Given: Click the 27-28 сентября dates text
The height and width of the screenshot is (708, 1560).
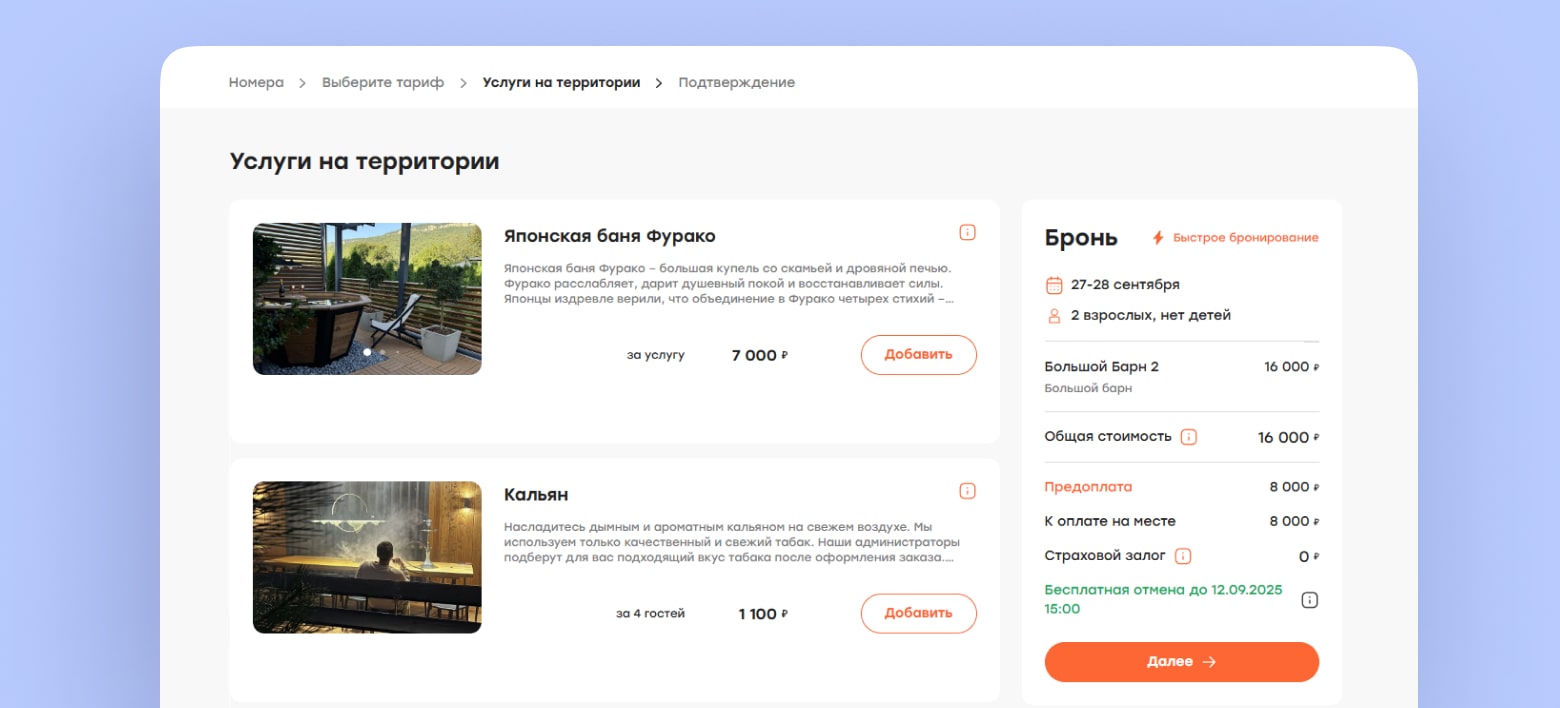Looking at the screenshot, I should point(1125,285).
